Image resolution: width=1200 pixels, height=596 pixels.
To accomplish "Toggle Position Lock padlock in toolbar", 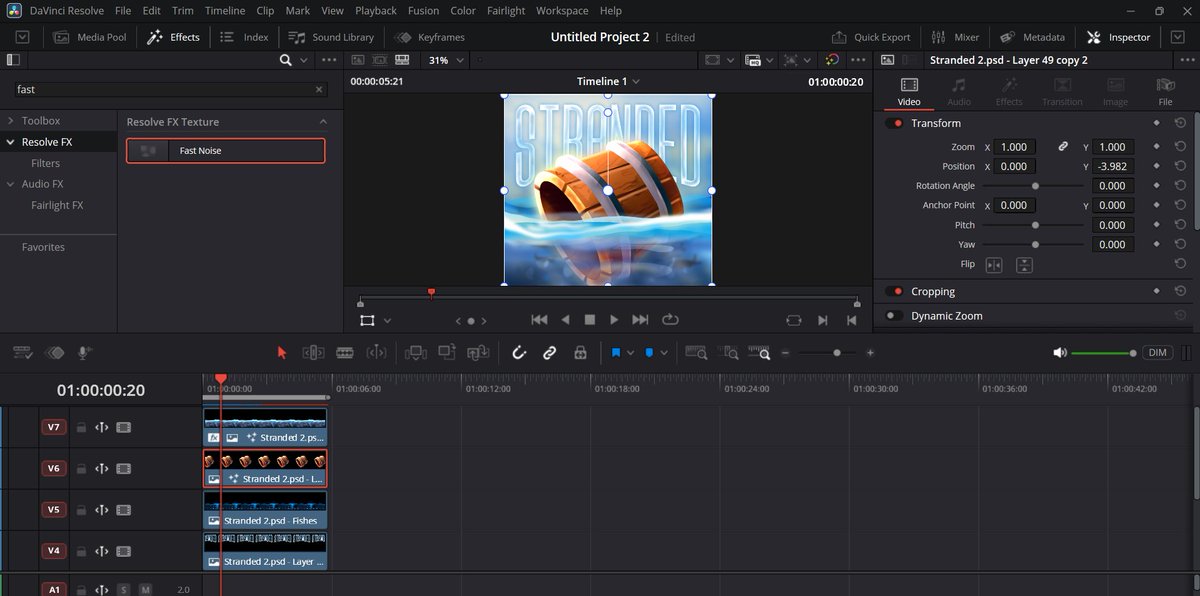I will pos(580,352).
